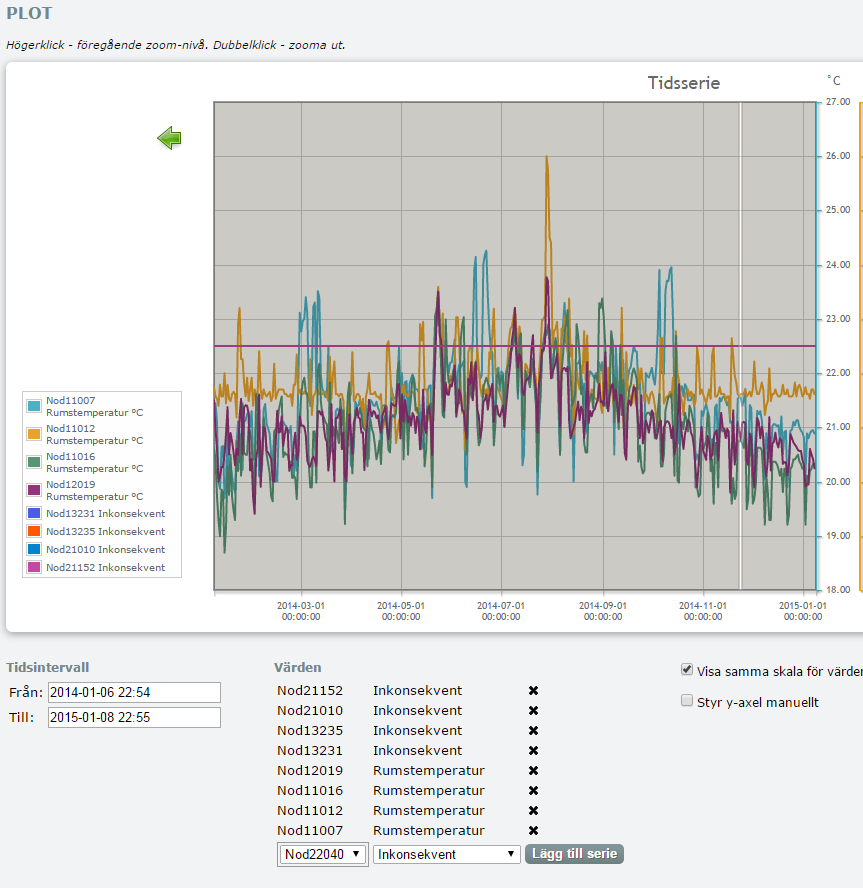Click the 'Från' date input field
Image resolution: width=863 pixels, height=888 pixels.
(134, 692)
